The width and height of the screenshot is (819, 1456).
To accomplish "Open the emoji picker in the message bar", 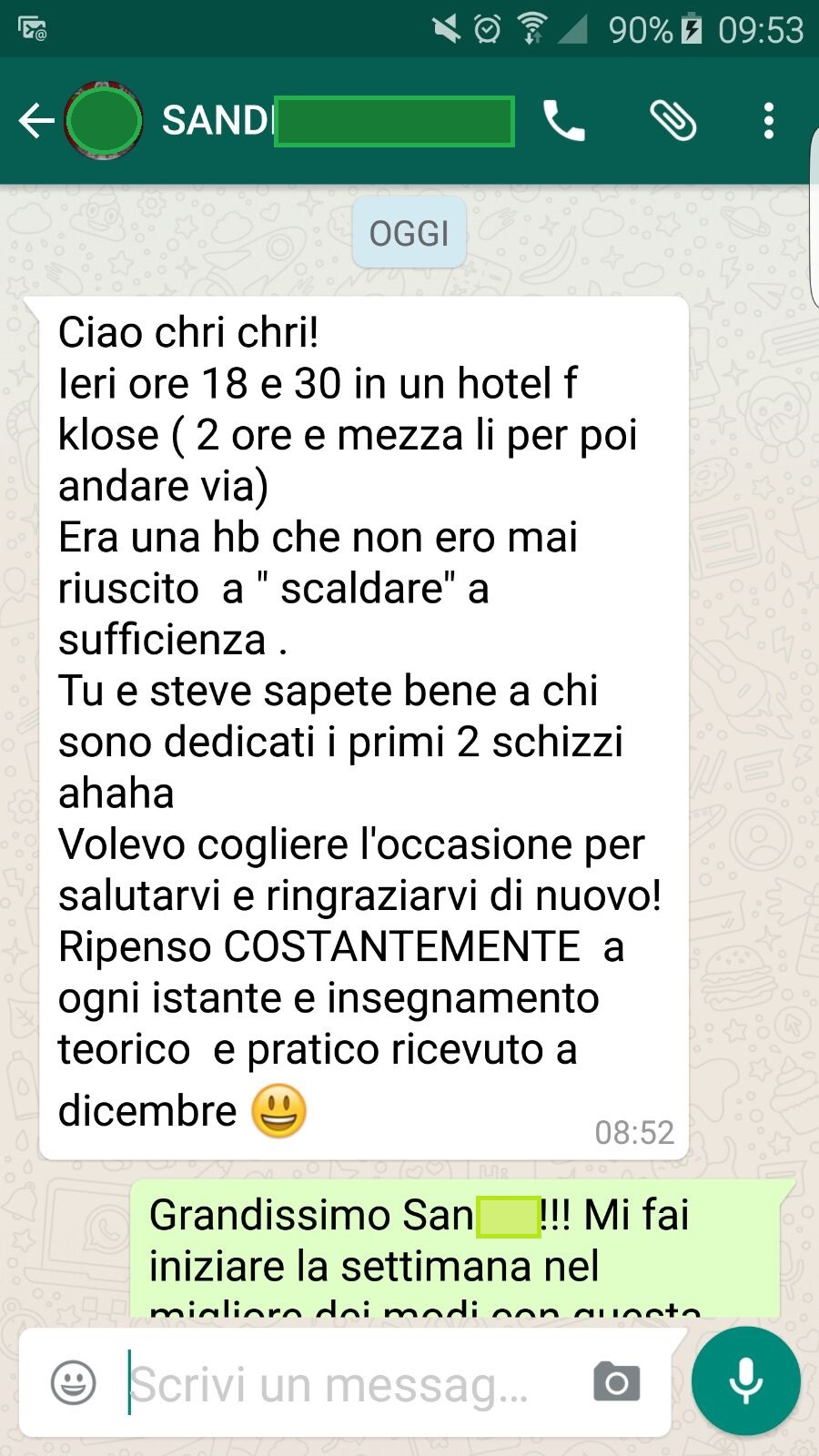I will [73, 1383].
